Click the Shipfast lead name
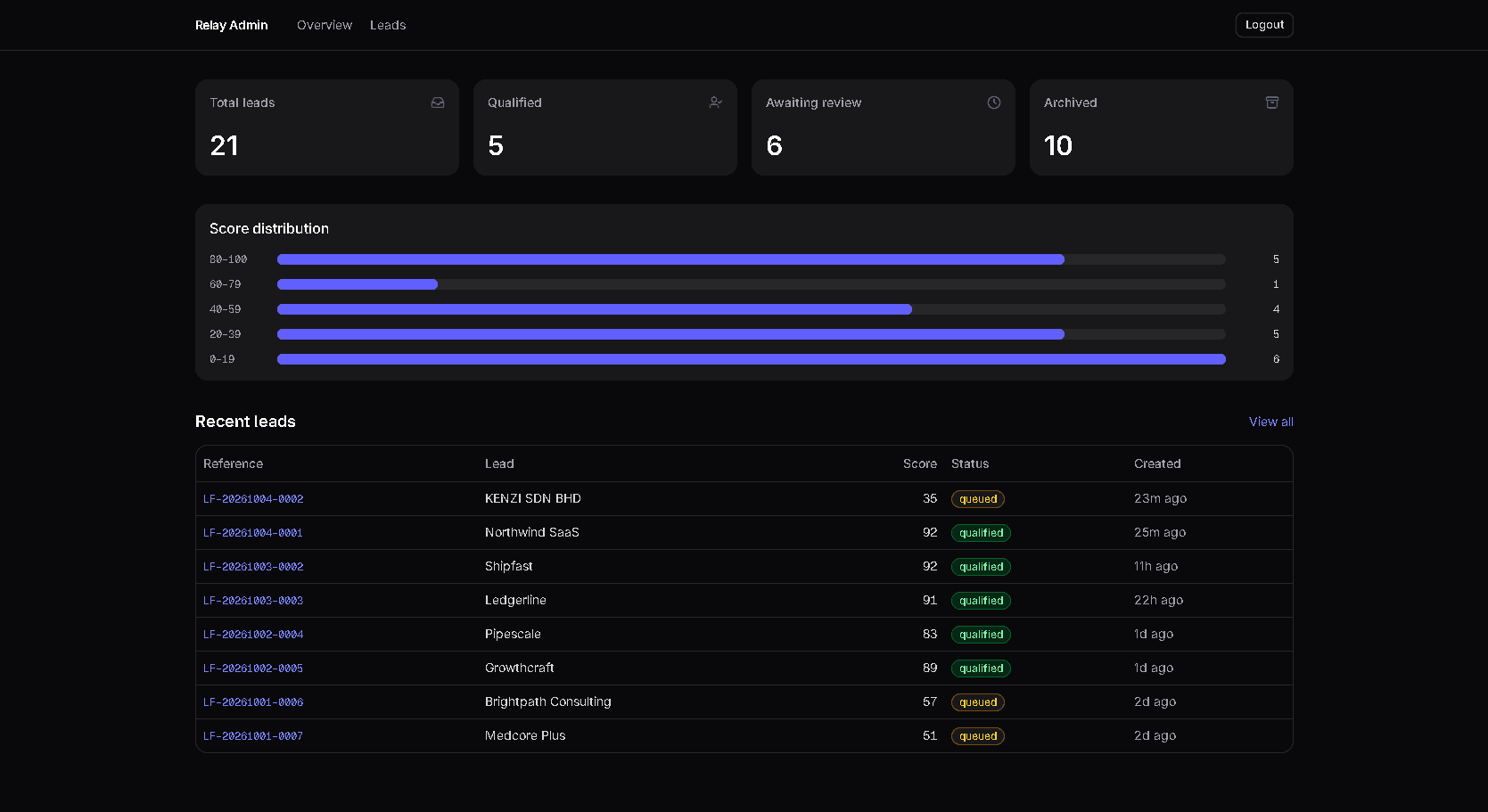 509,566
